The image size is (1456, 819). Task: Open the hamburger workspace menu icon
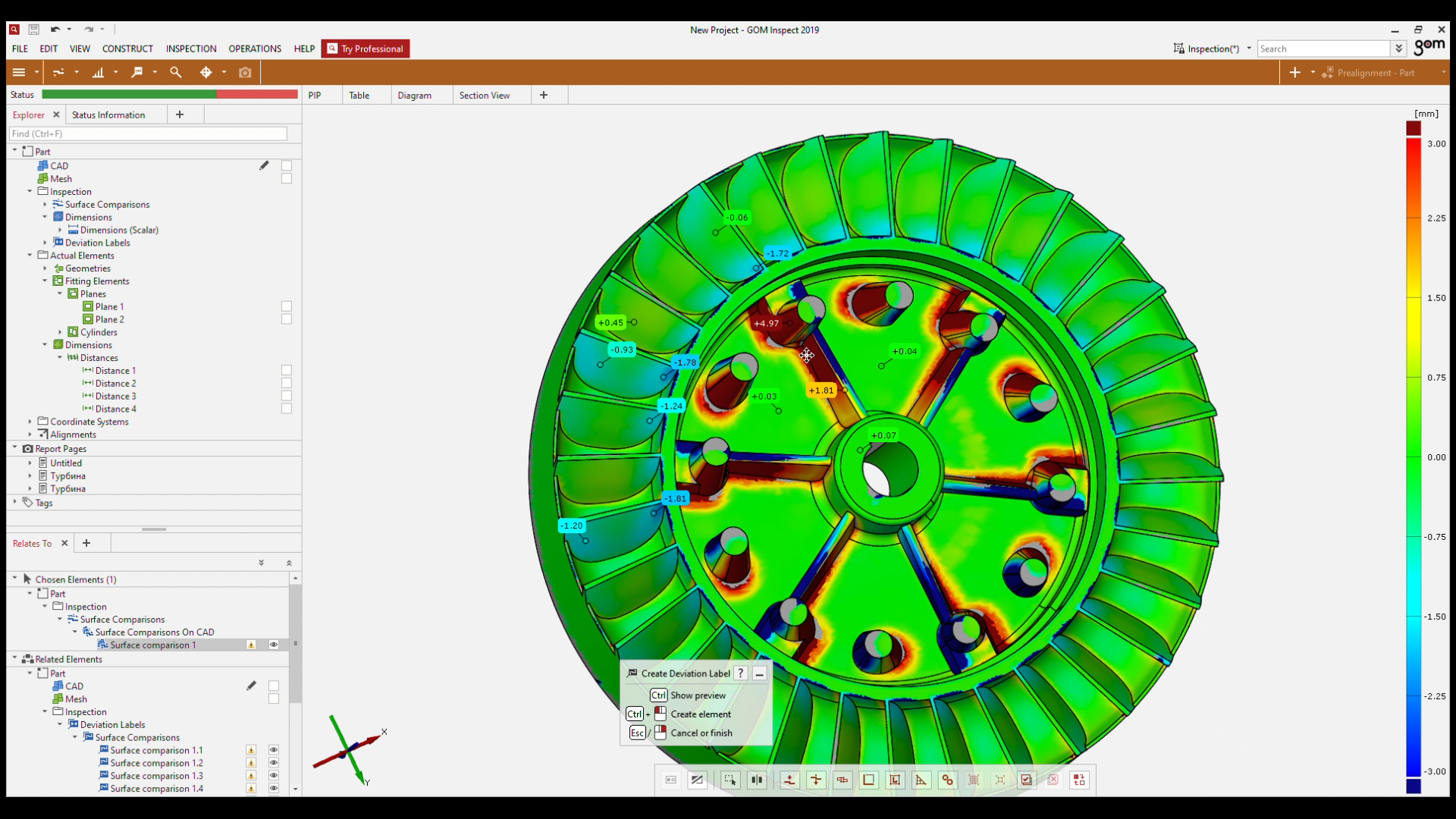pyautogui.click(x=19, y=72)
